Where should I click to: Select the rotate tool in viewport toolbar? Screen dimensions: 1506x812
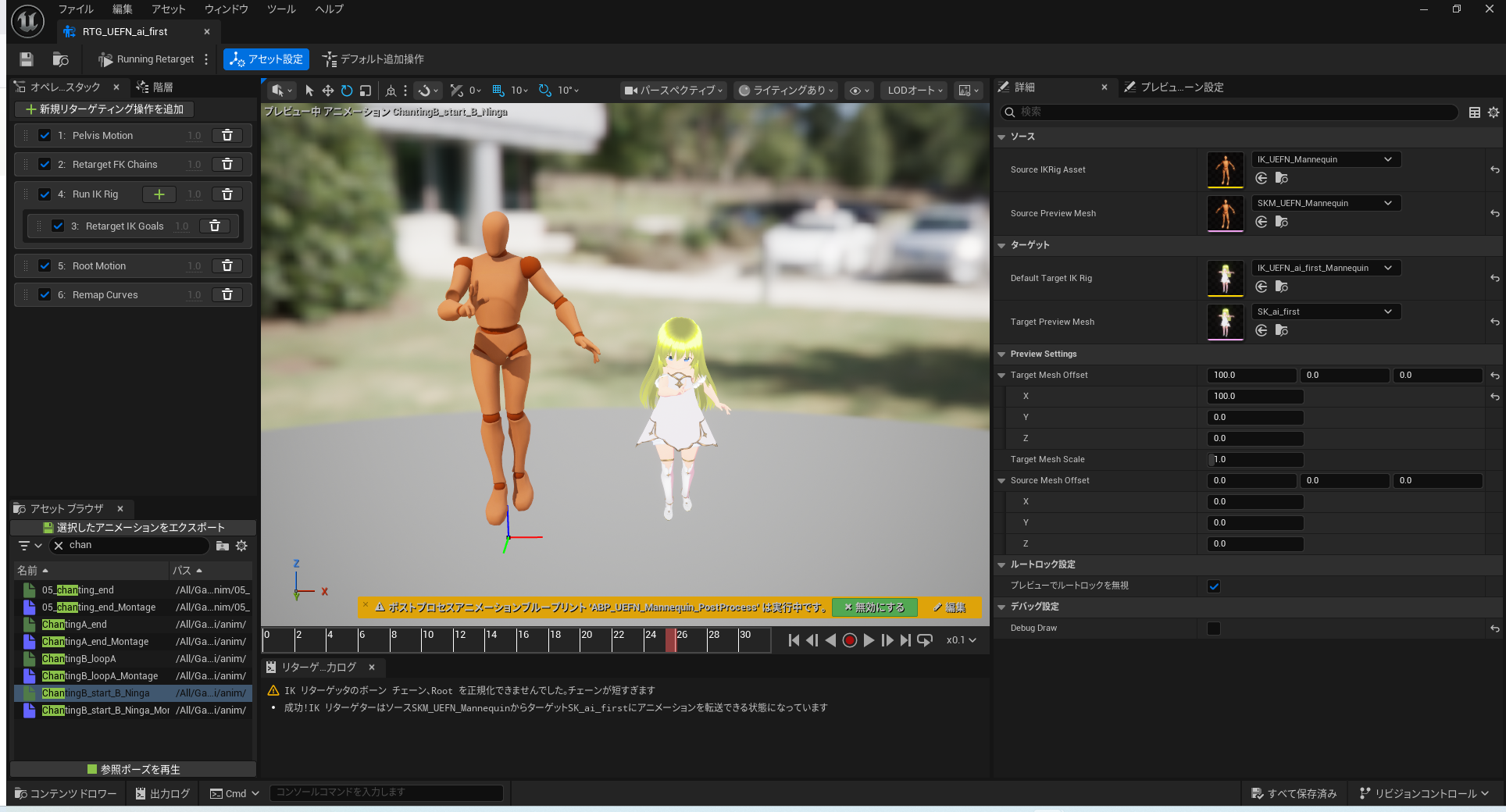[347, 91]
